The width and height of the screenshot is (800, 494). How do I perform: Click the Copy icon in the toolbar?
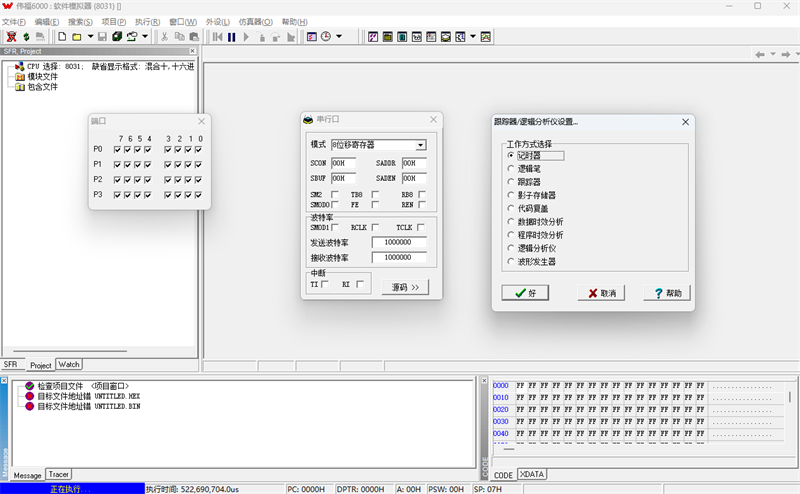179,37
